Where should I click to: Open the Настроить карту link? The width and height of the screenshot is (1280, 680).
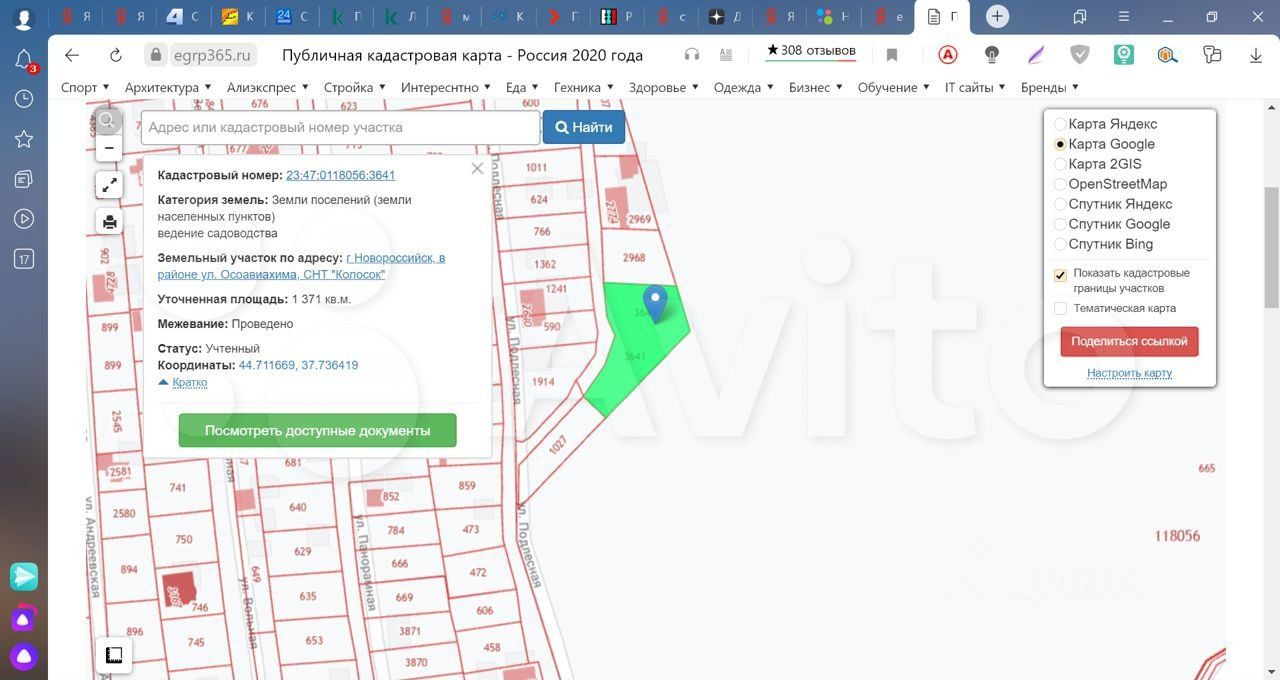click(1130, 373)
